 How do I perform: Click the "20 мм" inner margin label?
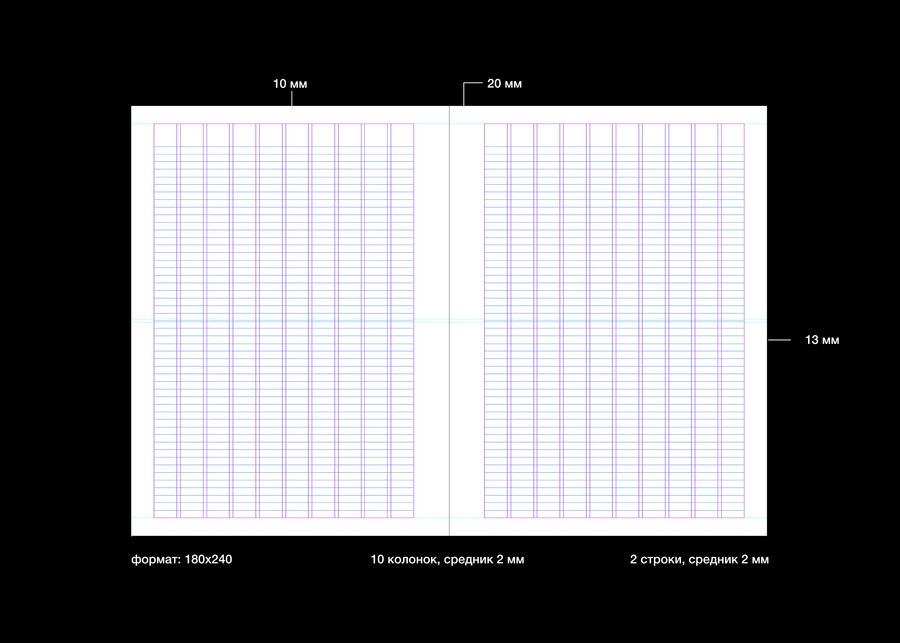(505, 84)
